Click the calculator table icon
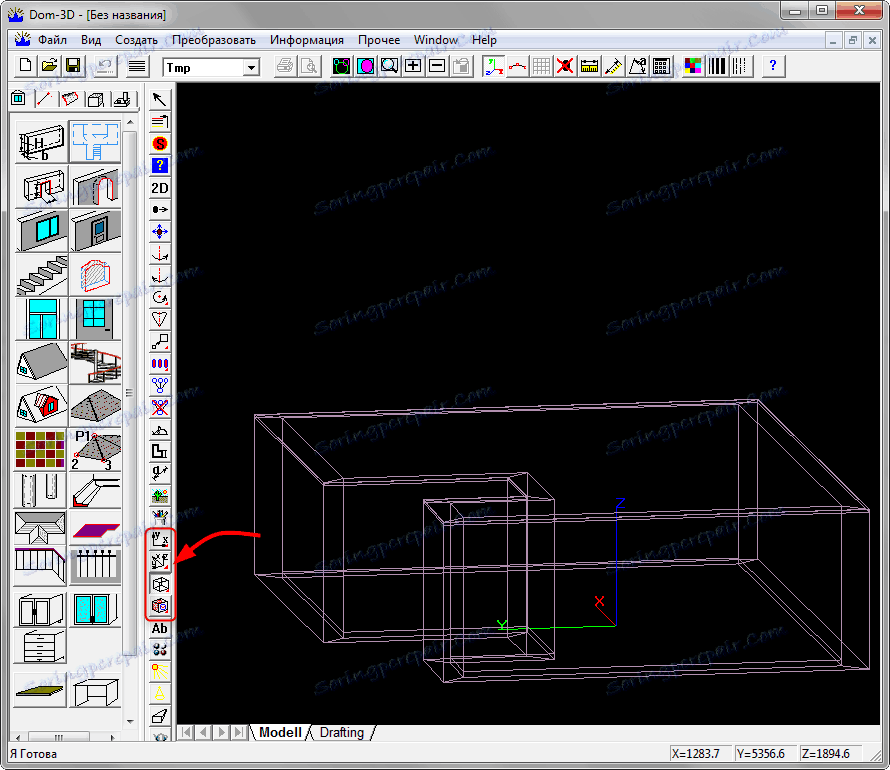 coord(661,66)
